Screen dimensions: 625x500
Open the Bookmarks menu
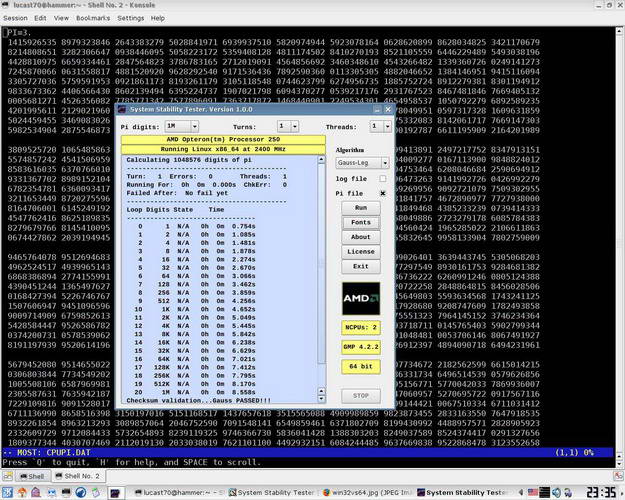pos(93,18)
